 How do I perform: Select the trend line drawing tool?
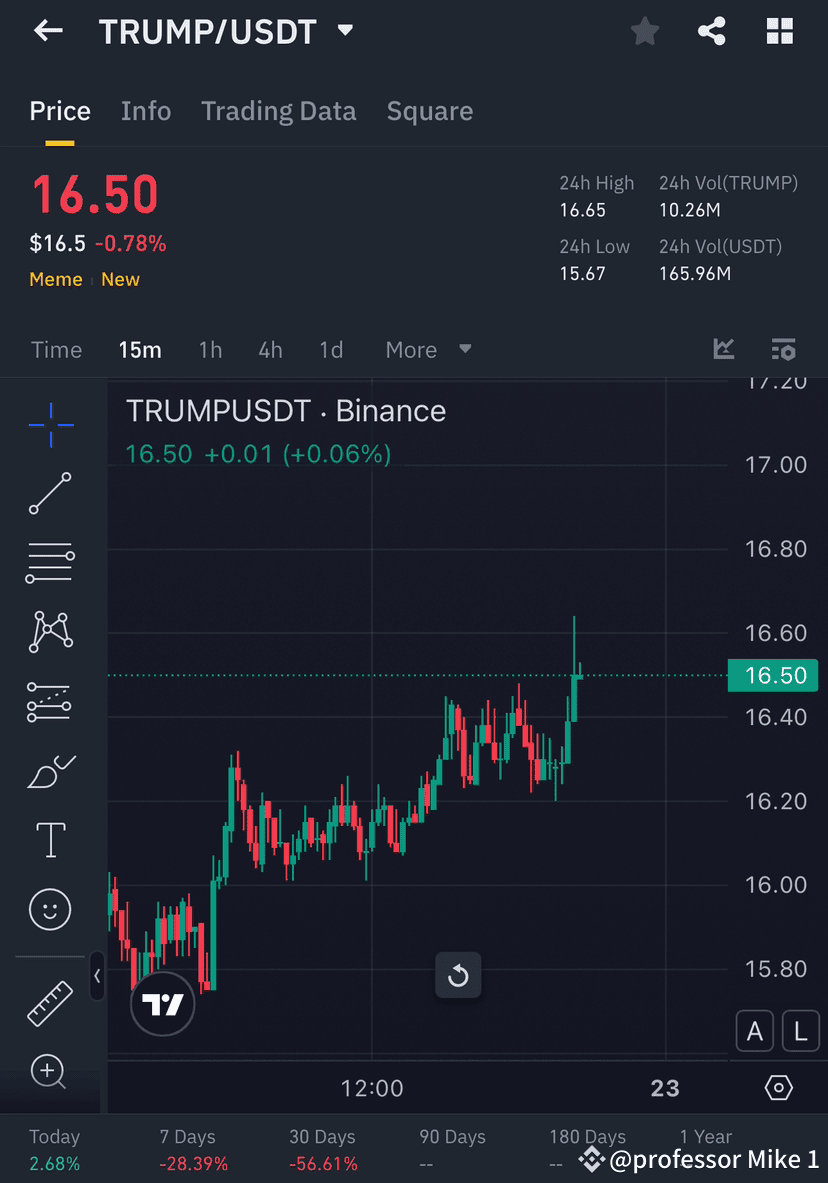click(50, 493)
